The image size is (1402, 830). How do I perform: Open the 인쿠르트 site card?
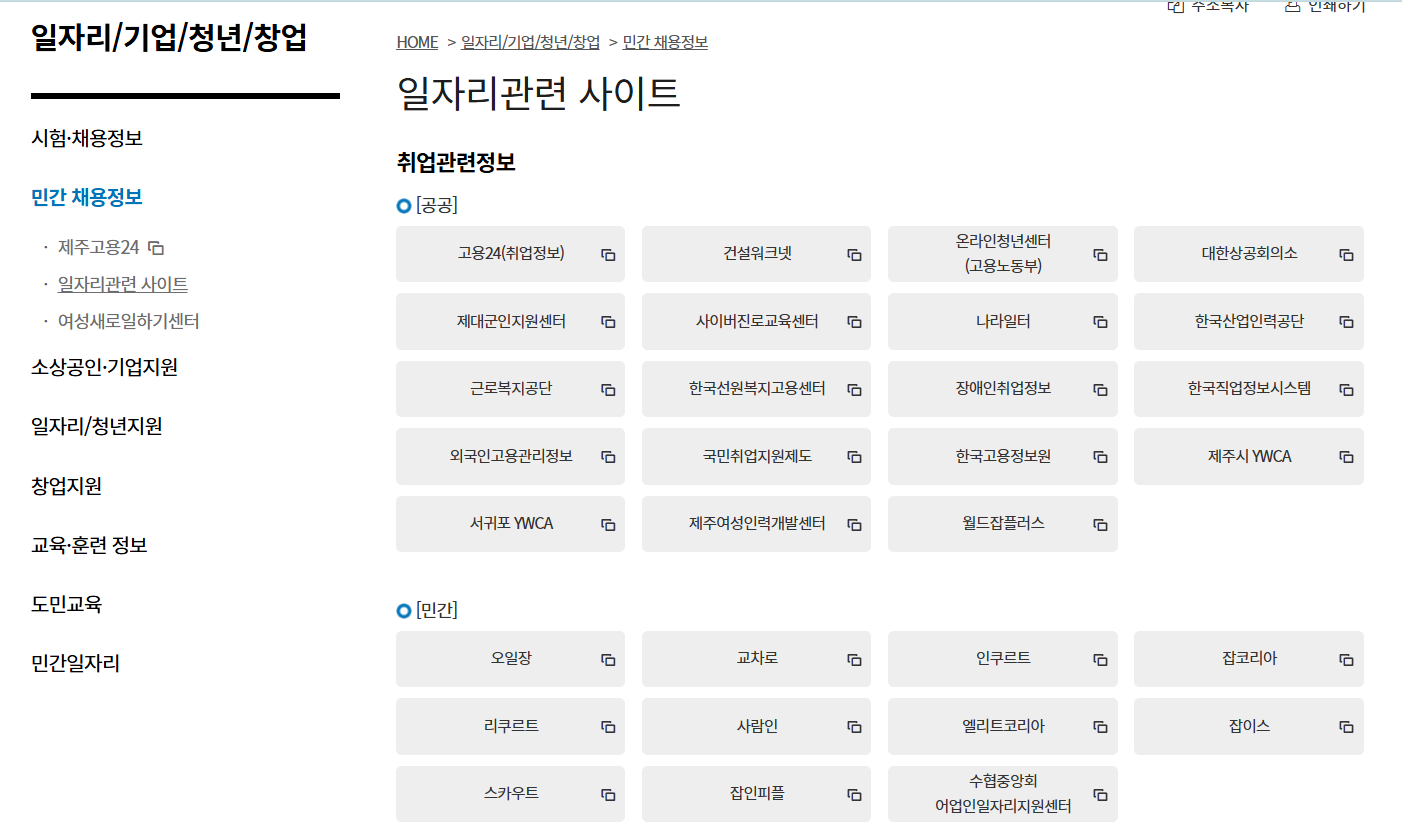pos(1003,659)
